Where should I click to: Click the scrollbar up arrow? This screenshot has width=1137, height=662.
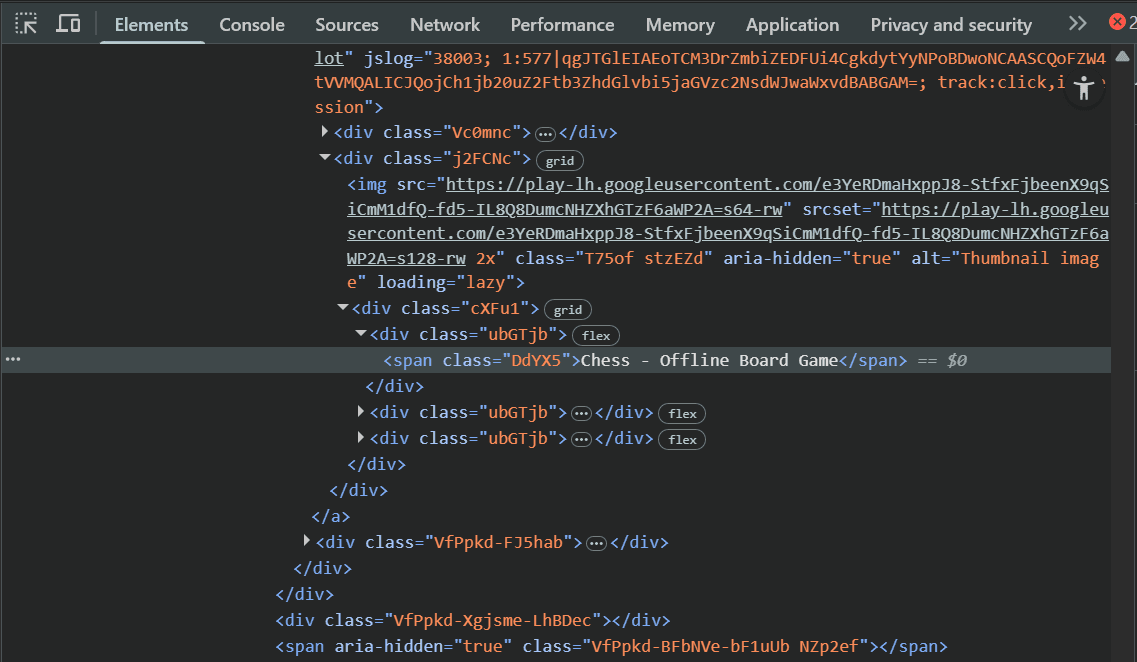click(1122, 57)
